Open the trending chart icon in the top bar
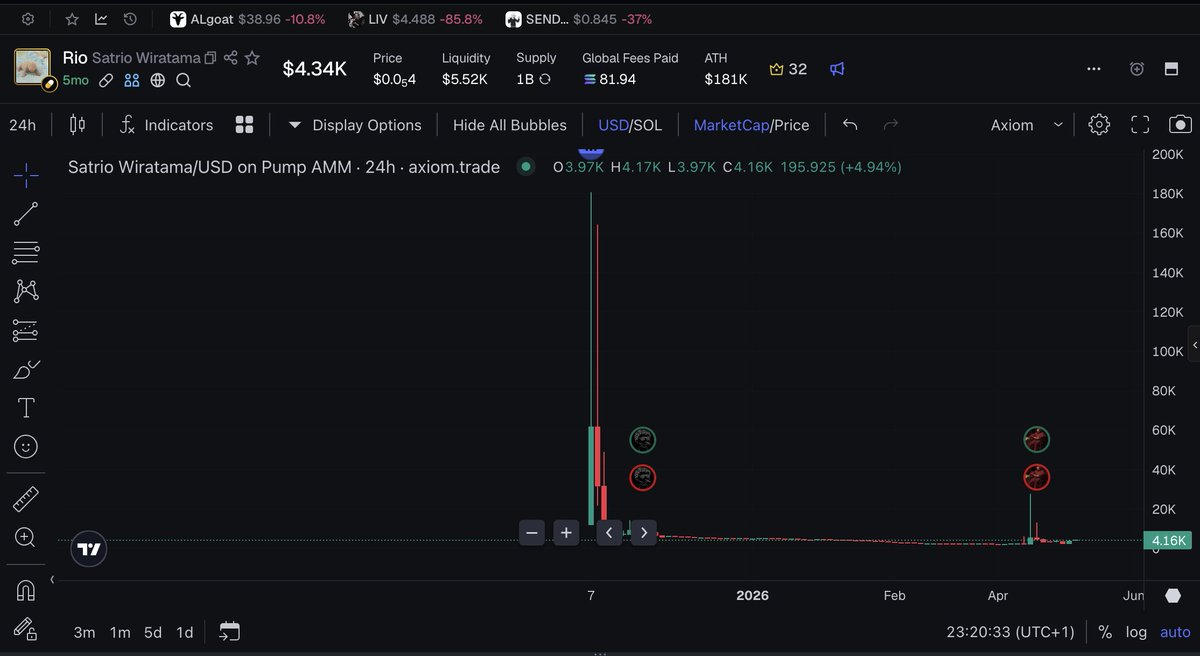The width and height of the screenshot is (1200, 656). [101, 19]
